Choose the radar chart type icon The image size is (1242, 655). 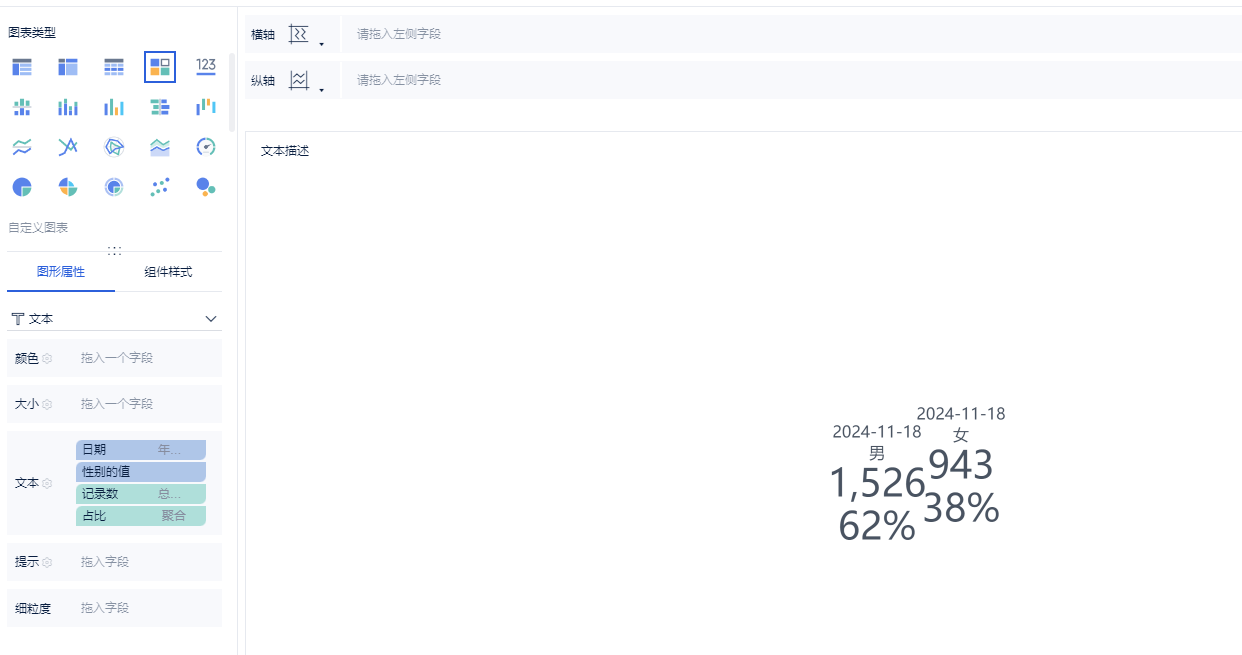pyautogui.click(x=114, y=147)
